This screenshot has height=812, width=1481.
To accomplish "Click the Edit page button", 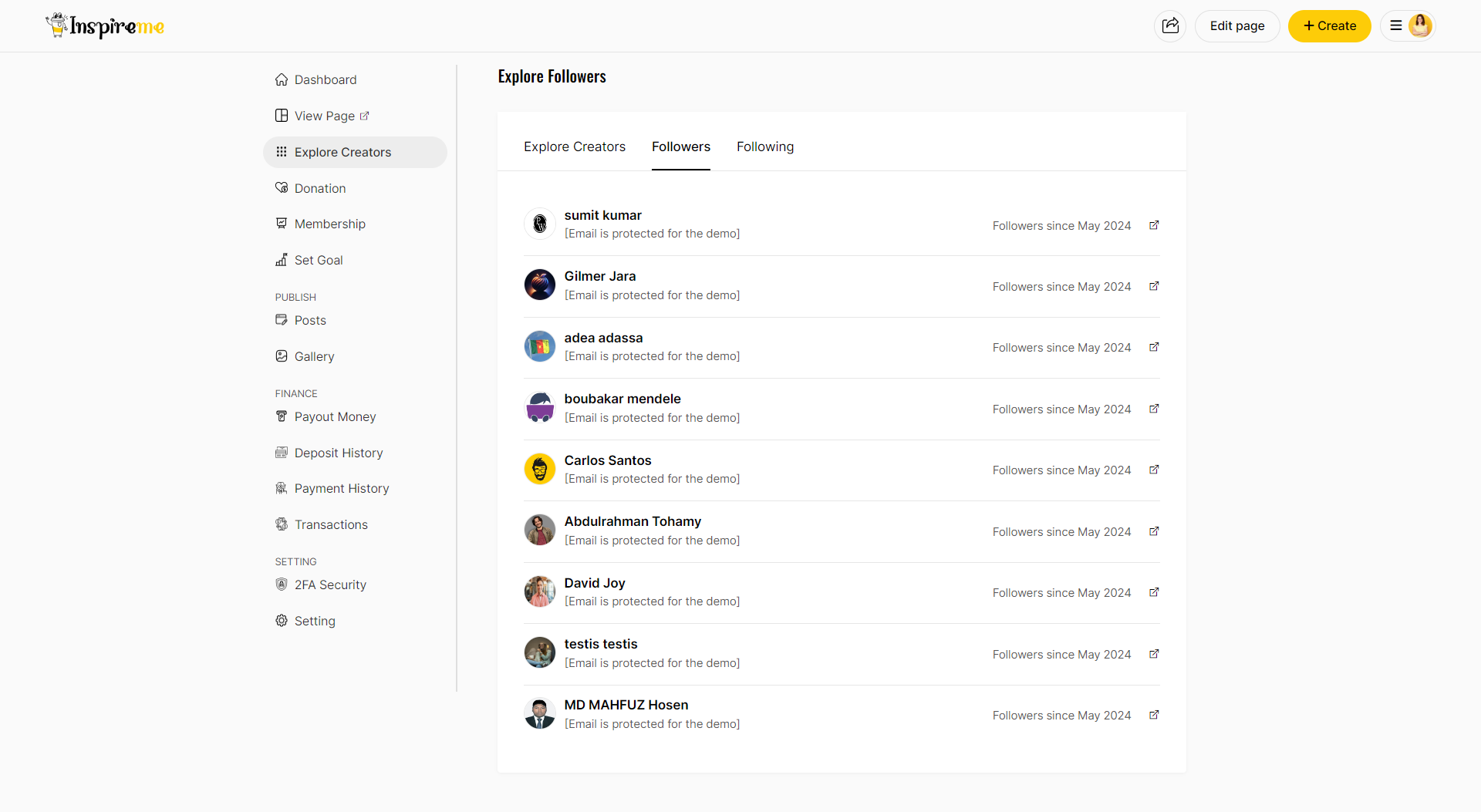I will [1236, 25].
